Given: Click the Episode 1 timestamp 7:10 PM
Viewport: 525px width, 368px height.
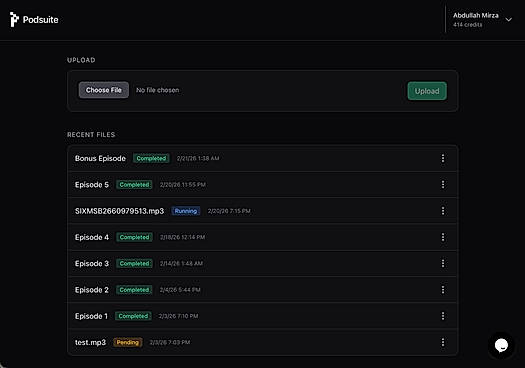Looking at the screenshot, I should tap(178, 316).
